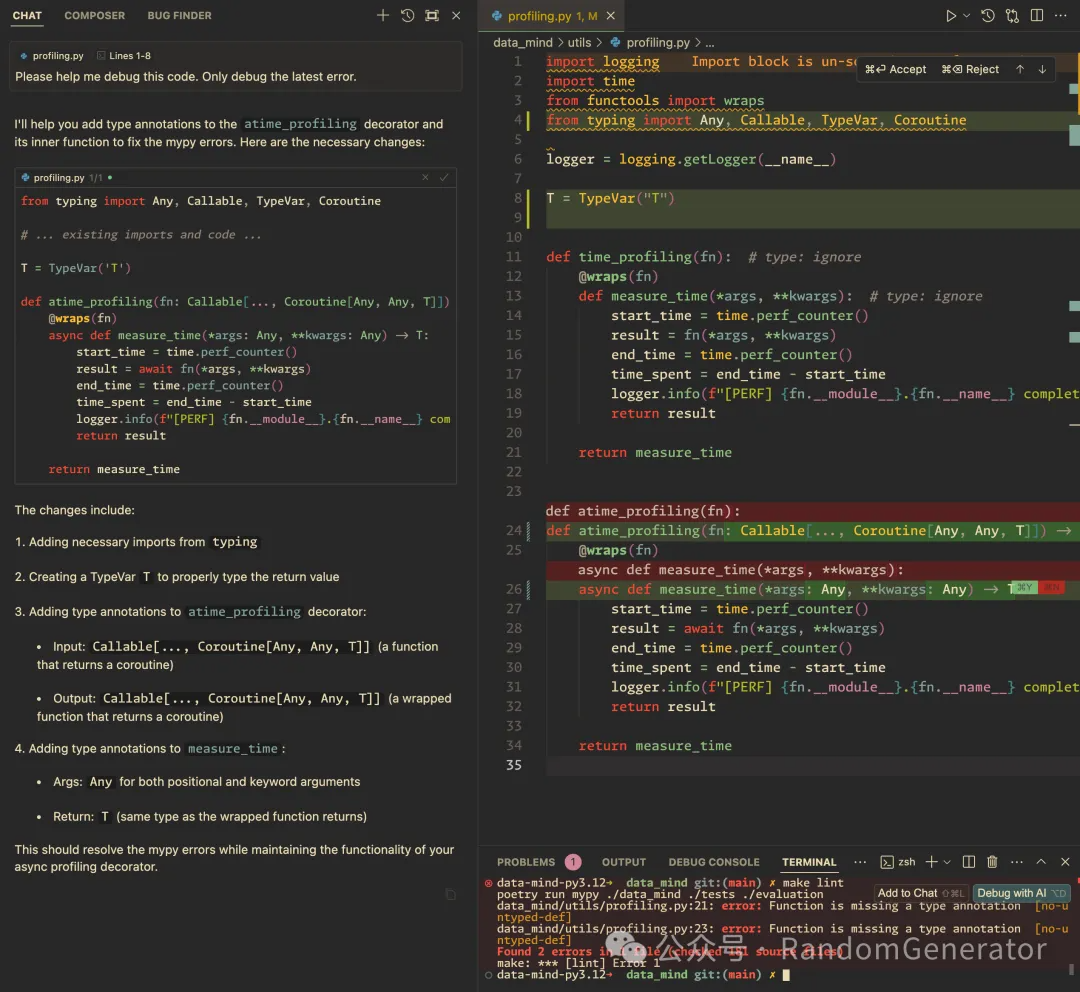The image size is (1080, 992).
Task: Click 'logger = logging.getLogger(__name__)' line
Action: coord(691,159)
